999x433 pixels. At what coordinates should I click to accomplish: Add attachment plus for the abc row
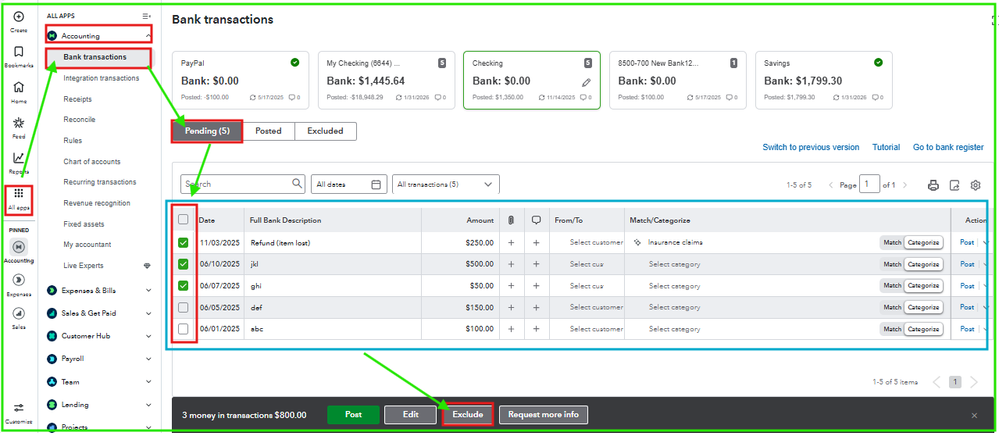(511, 329)
